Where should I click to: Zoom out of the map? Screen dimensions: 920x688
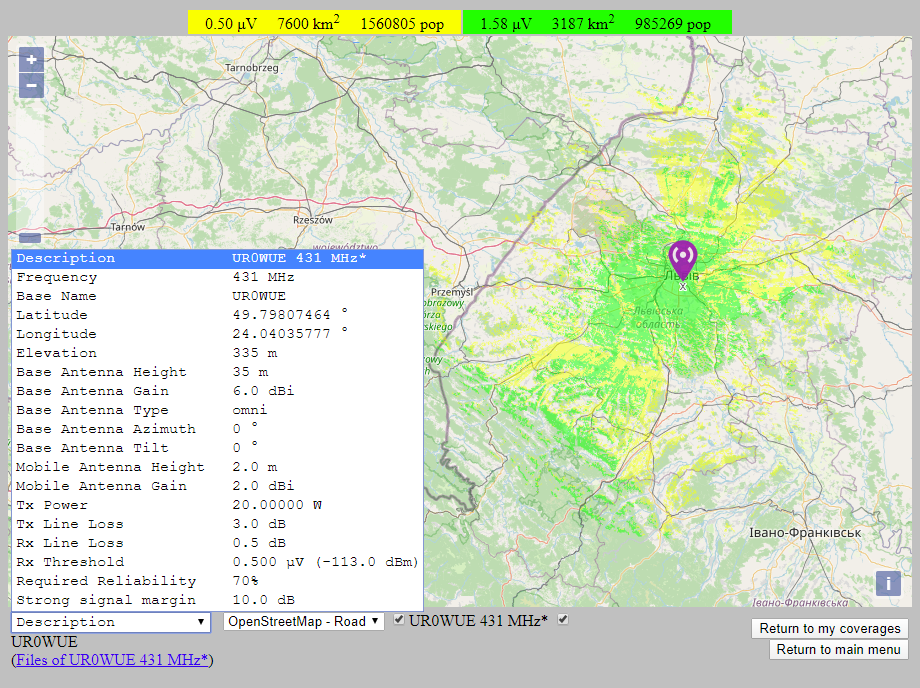coord(32,85)
